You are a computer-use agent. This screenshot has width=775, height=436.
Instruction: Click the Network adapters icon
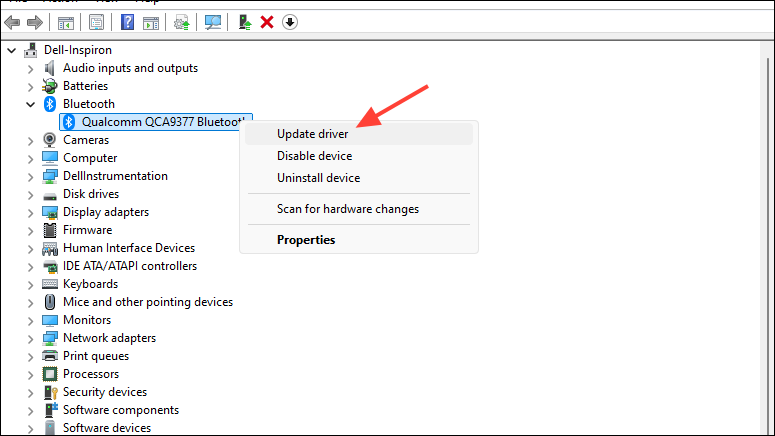pos(49,338)
